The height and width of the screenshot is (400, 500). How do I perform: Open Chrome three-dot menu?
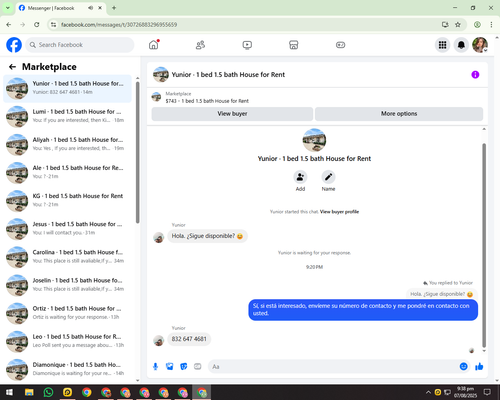(491, 25)
